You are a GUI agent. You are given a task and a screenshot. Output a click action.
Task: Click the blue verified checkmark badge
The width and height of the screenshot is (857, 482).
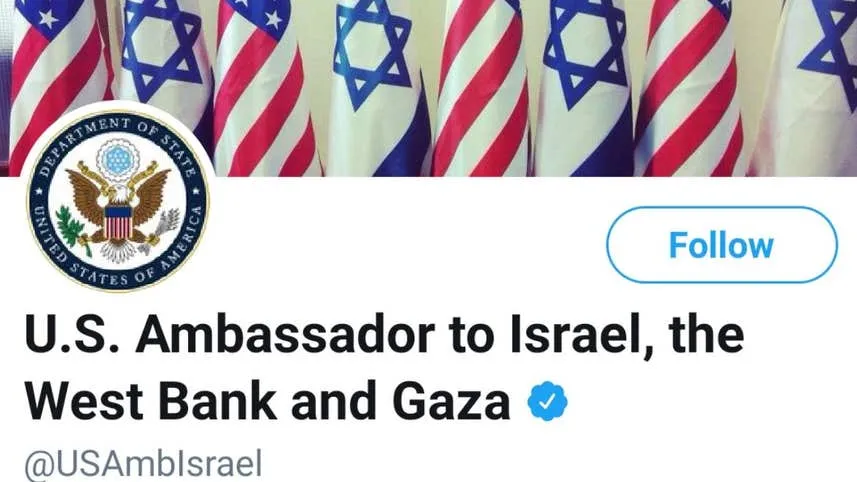(x=547, y=402)
